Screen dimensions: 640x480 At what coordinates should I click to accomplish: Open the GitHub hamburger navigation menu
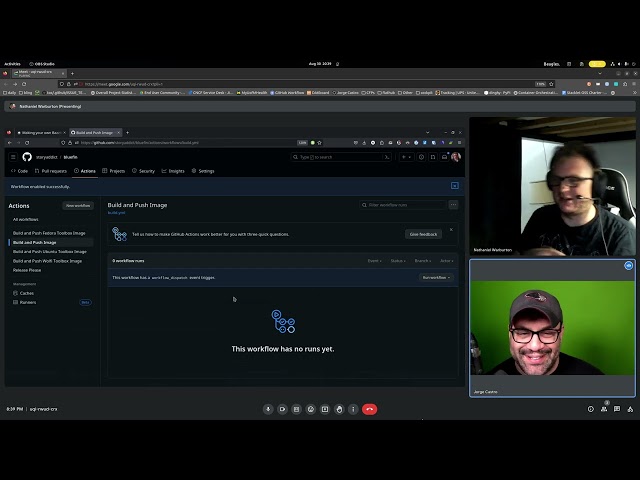pyautogui.click(x=13, y=157)
